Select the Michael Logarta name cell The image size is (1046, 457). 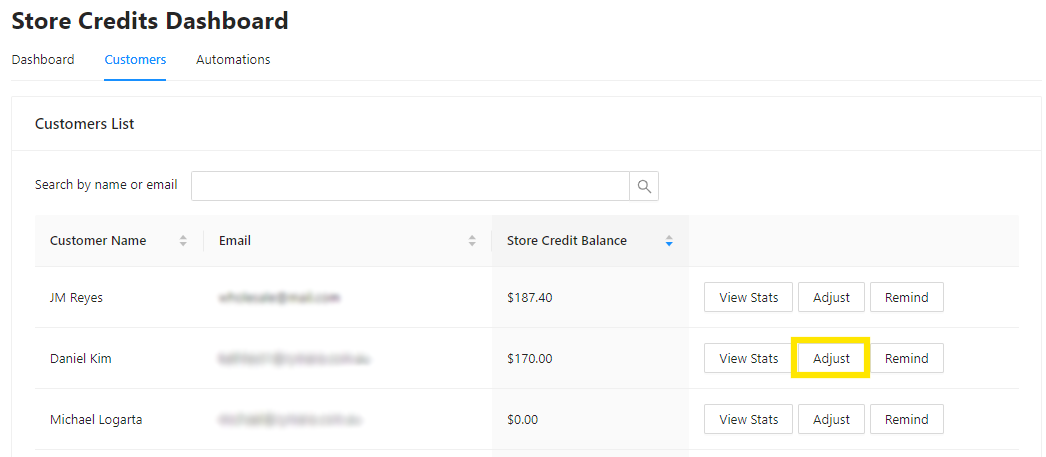(x=96, y=420)
